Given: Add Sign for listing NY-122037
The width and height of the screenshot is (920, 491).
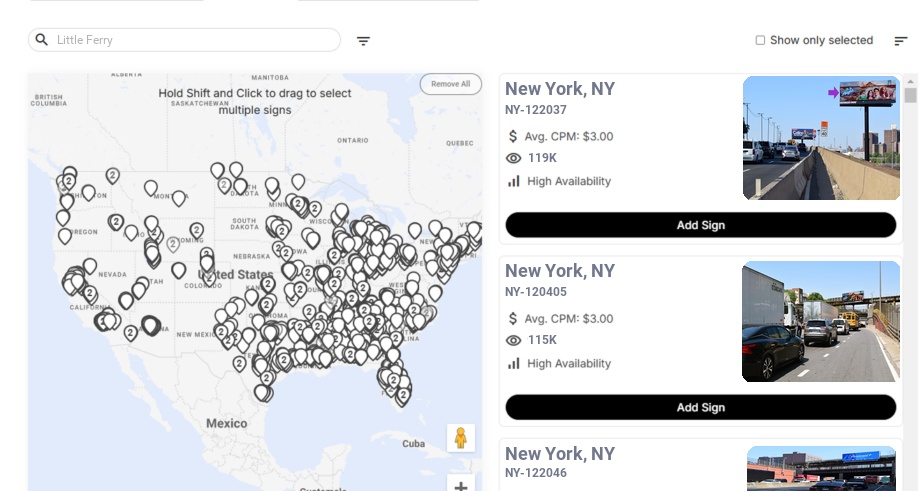Looking at the screenshot, I should pyautogui.click(x=700, y=225).
